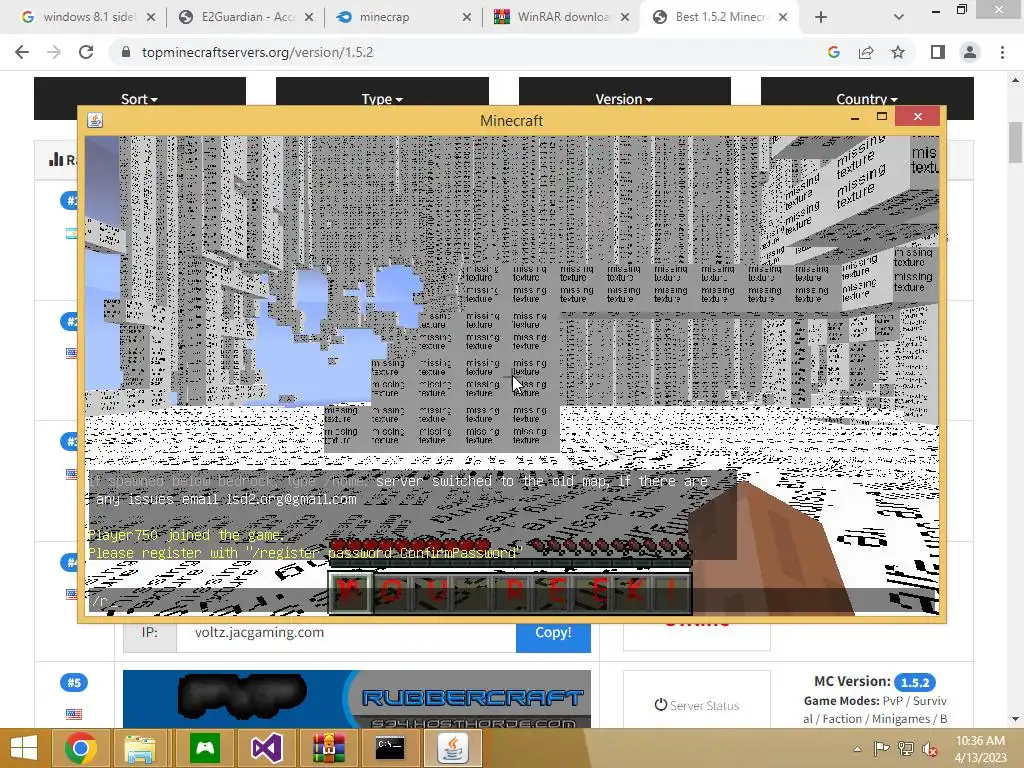Image resolution: width=1024 pixels, height=768 pixels.
Task: View site info via the padlock icon
Action: pyautogui.click(x=126, y=52)
